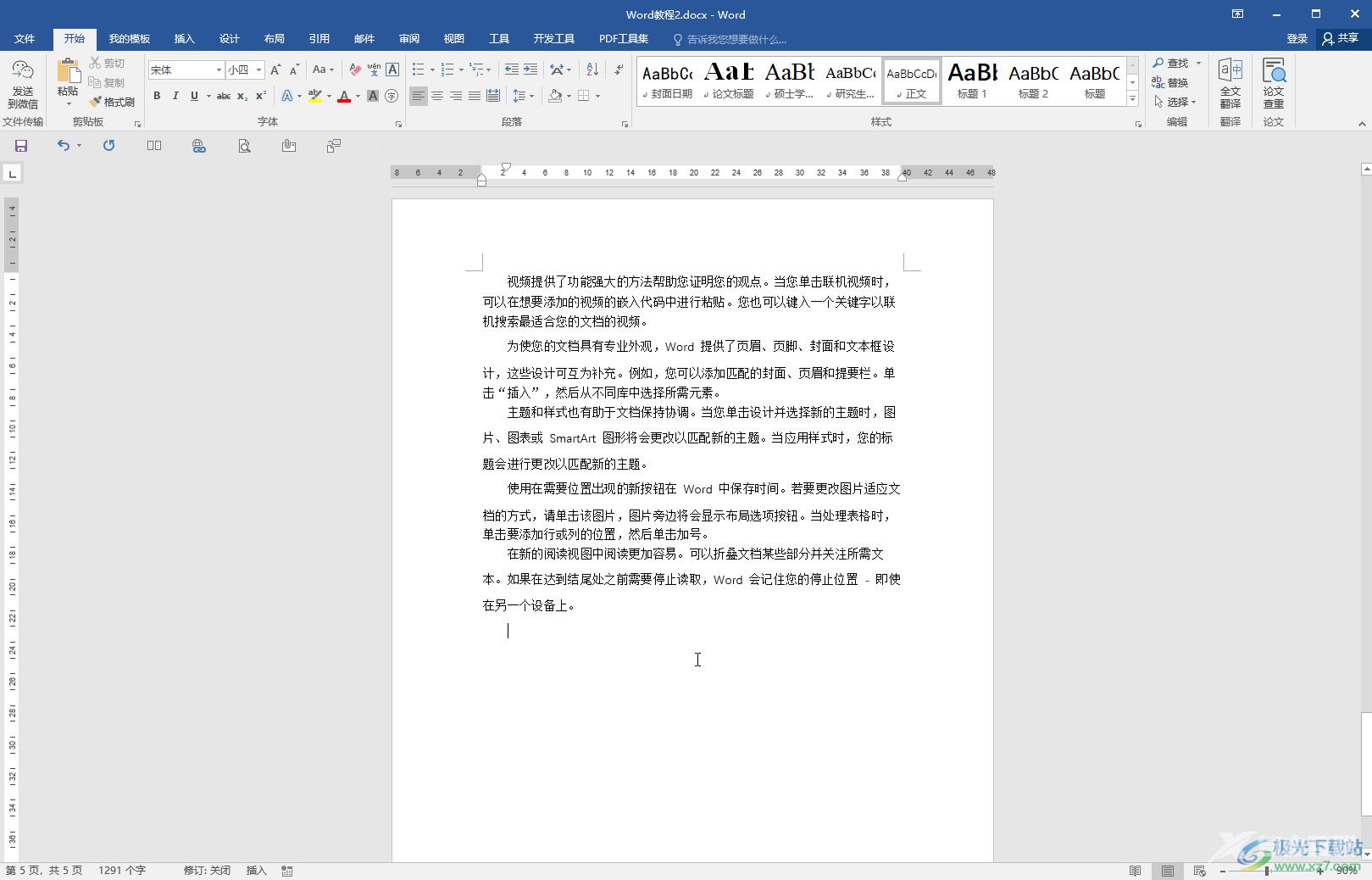The height and width of the screenshot is (880, 1372).
Task: Open print preview magnifier icon
Action: (244, 146)
